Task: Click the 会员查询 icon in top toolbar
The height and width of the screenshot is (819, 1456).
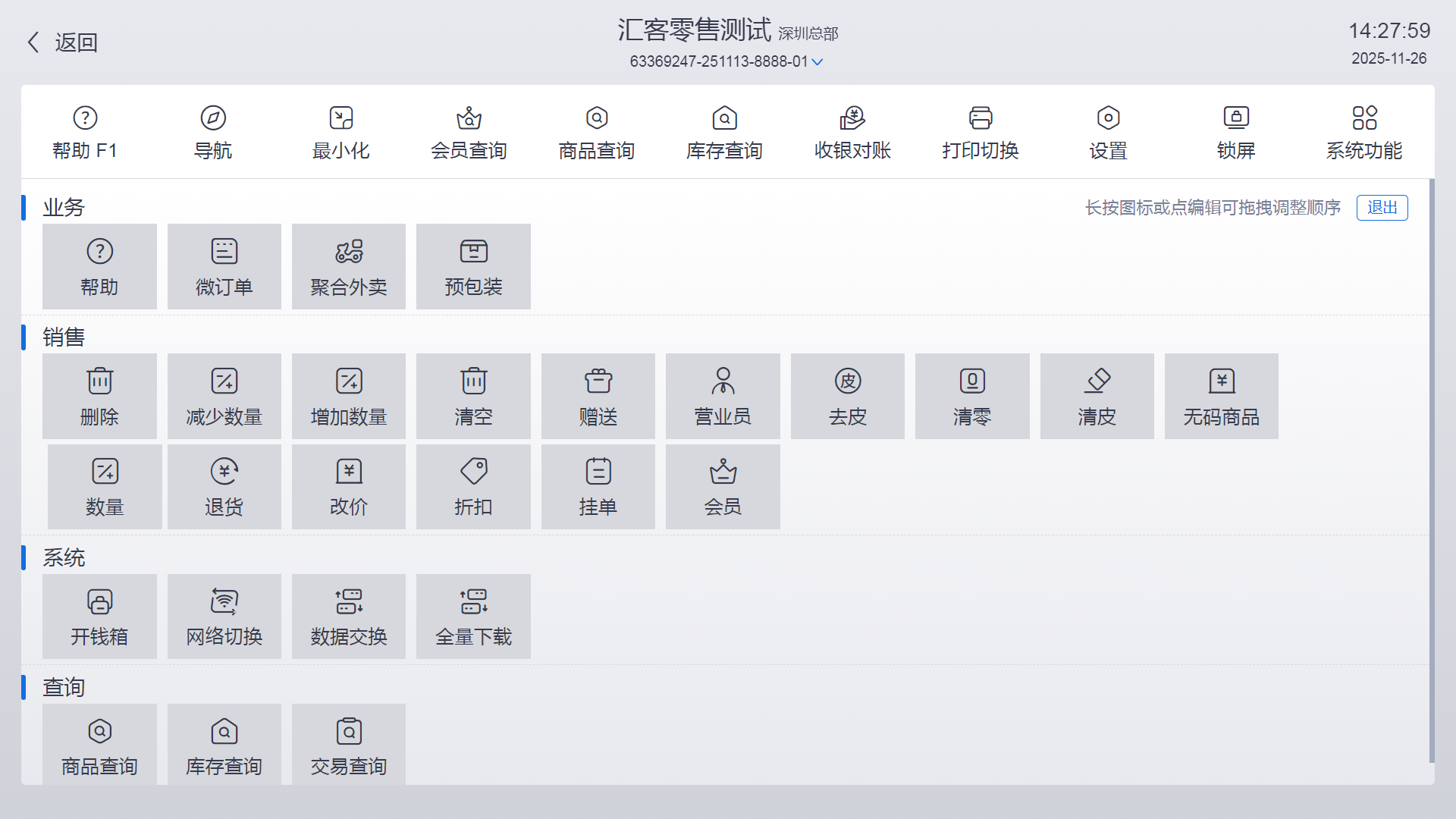Action: coord(469,132)
